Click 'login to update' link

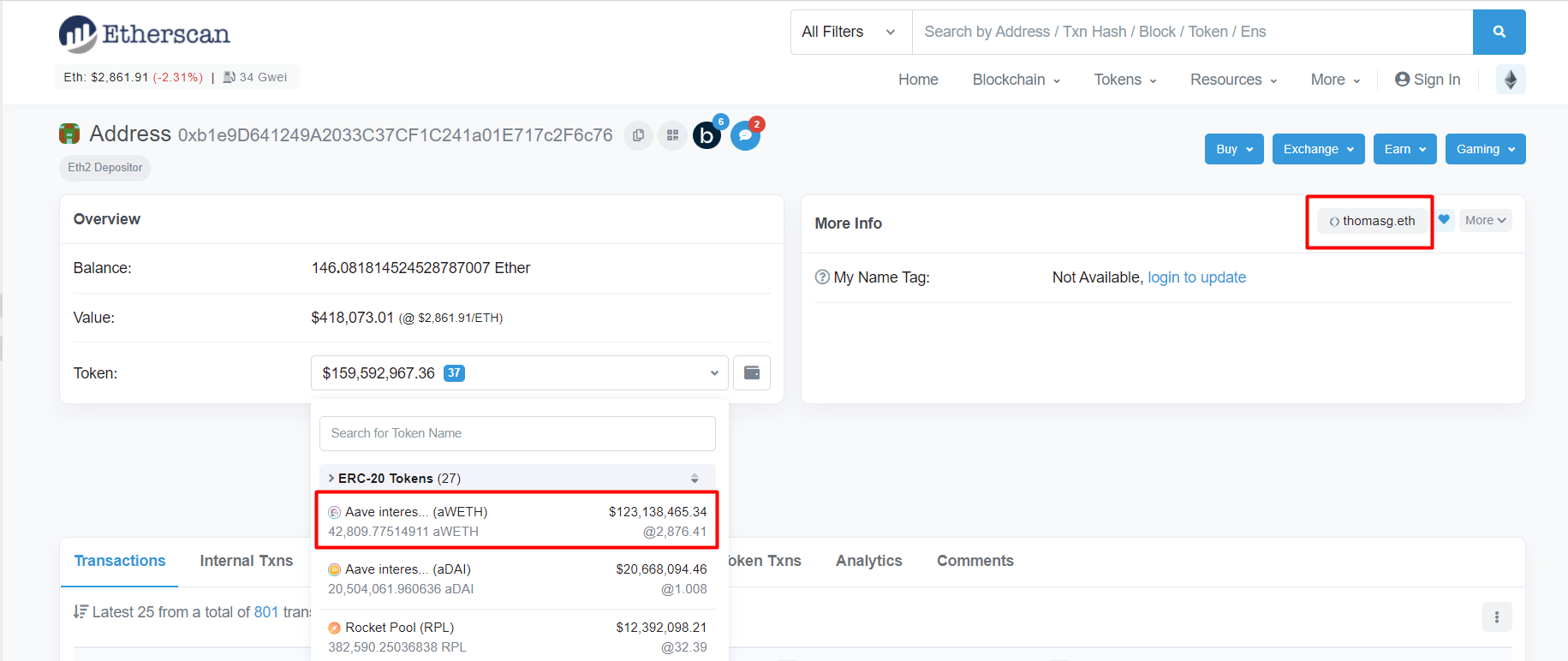(x=1197, y=277)
